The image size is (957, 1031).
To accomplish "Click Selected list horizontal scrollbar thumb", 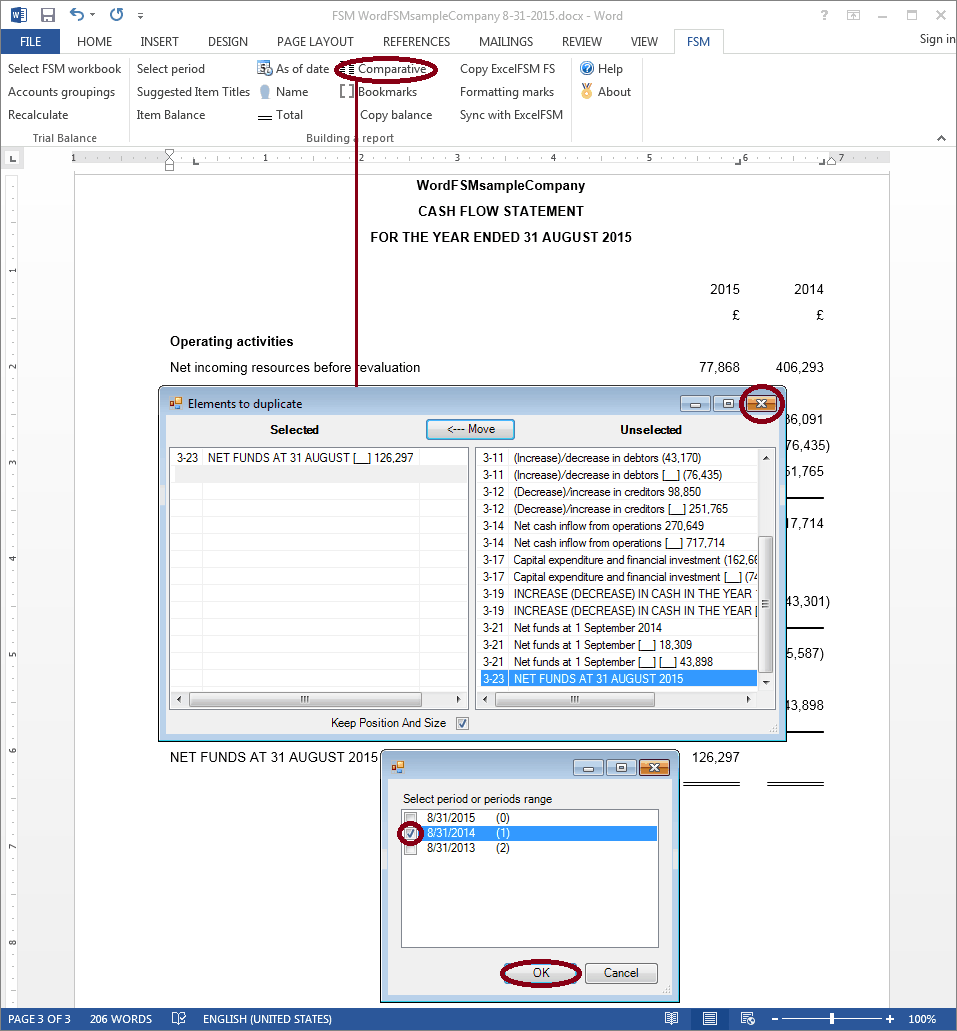I will point(305,699).
